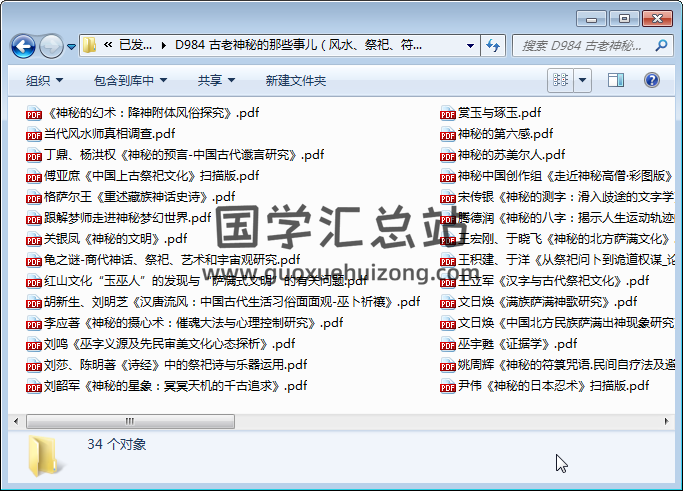
Task: Open the view options dropdown arrow
Action: [583, 81]
